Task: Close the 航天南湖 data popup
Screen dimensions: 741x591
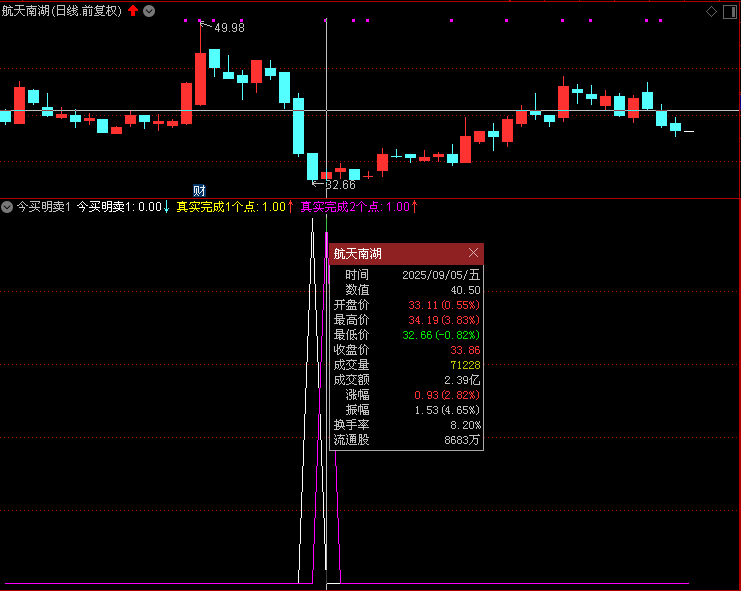Action: coord(473,253)
